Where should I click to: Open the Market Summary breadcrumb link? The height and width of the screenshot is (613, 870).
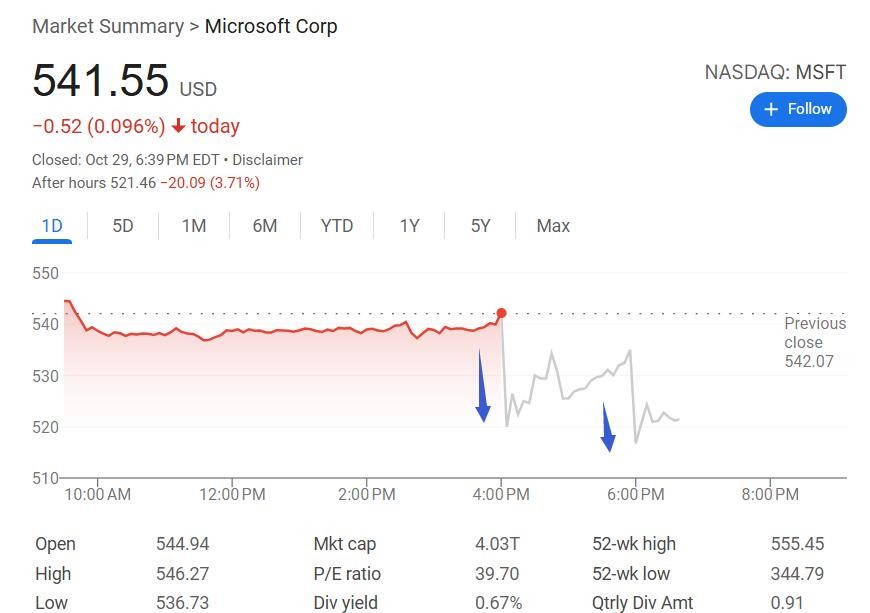(x=108, y=26)
